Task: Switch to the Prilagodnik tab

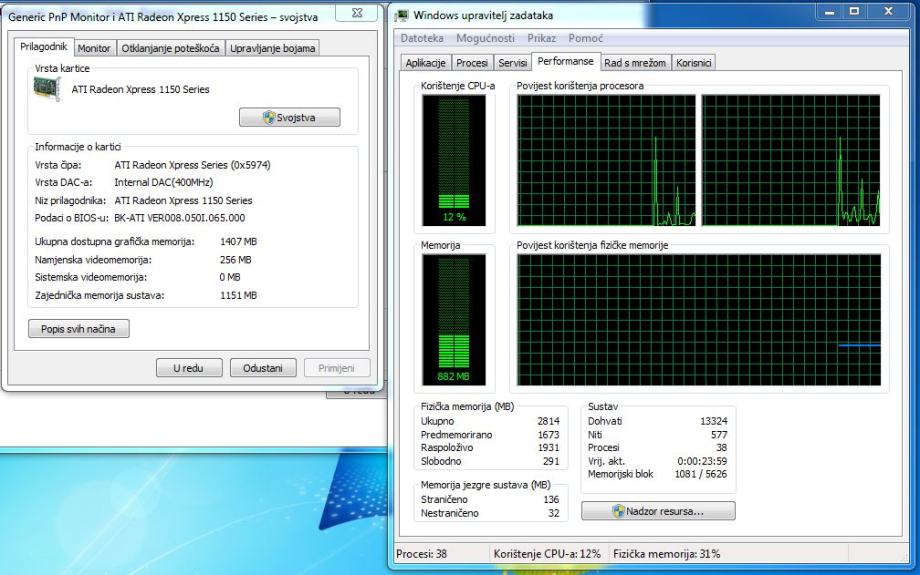Action: pyautogui.click(x=43, y=46)
